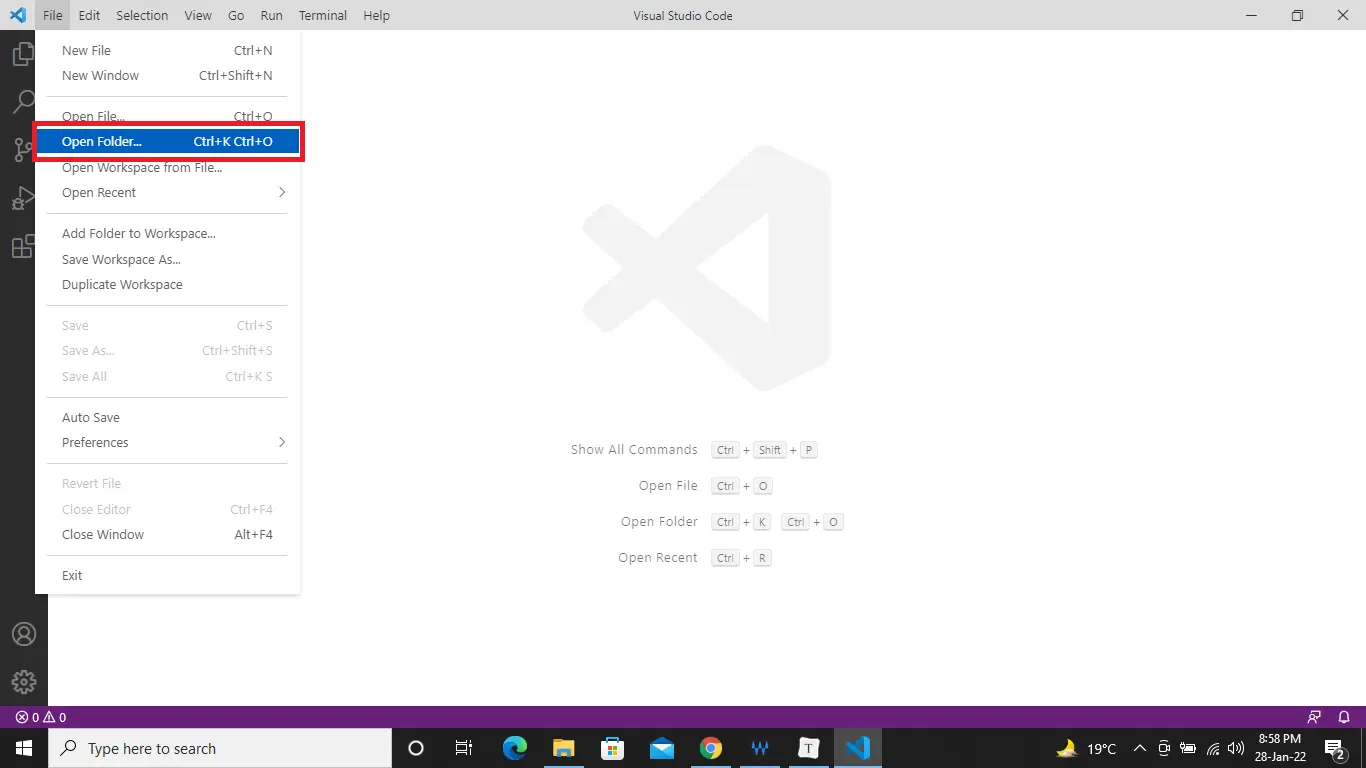Choose New File from File menu

point(87,50)
